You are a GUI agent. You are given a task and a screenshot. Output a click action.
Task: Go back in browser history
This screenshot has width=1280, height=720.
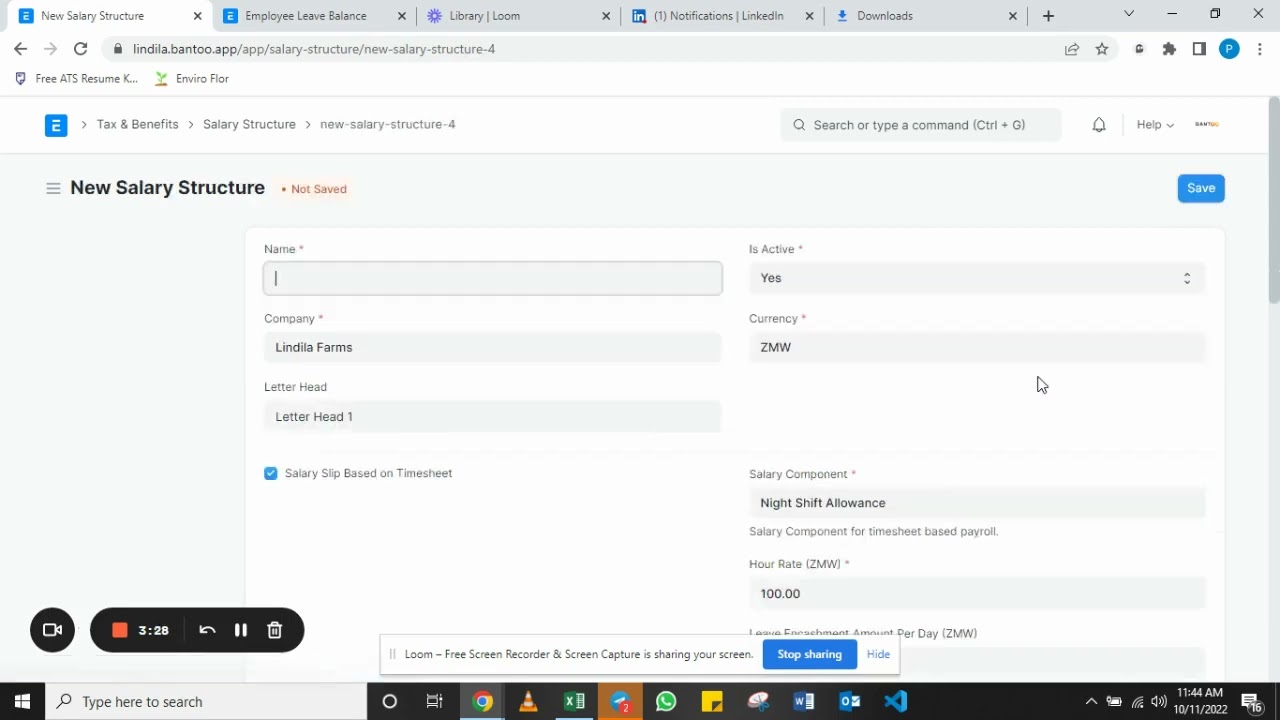(21, 49)
